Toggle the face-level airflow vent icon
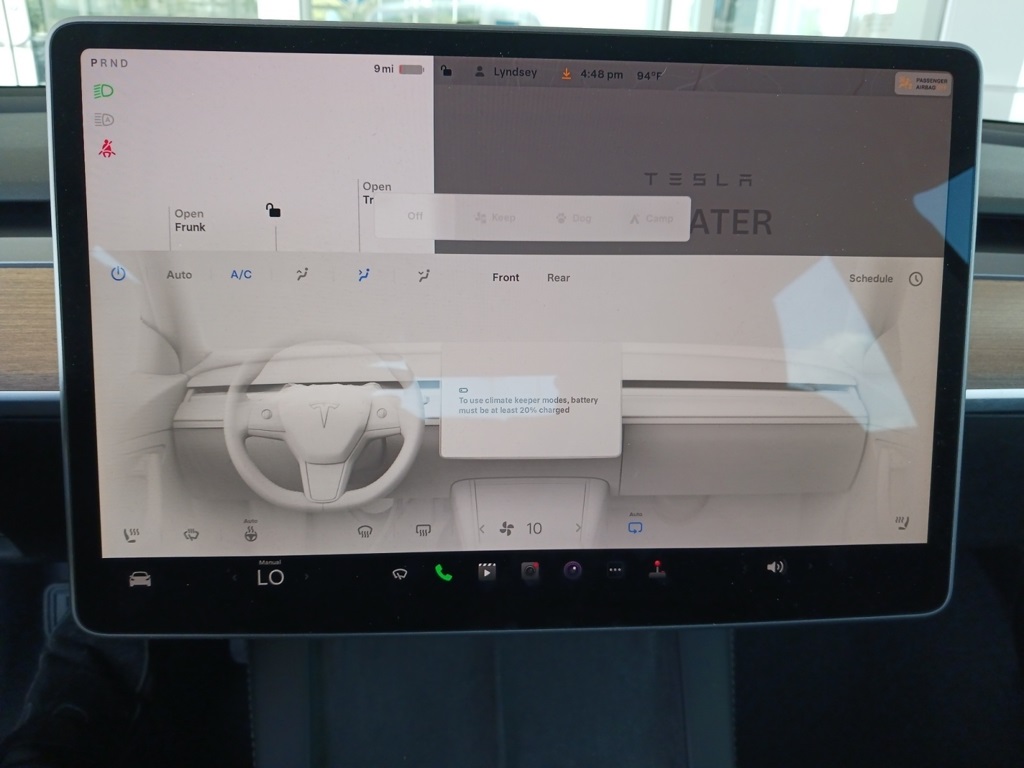 pos(364,276)
